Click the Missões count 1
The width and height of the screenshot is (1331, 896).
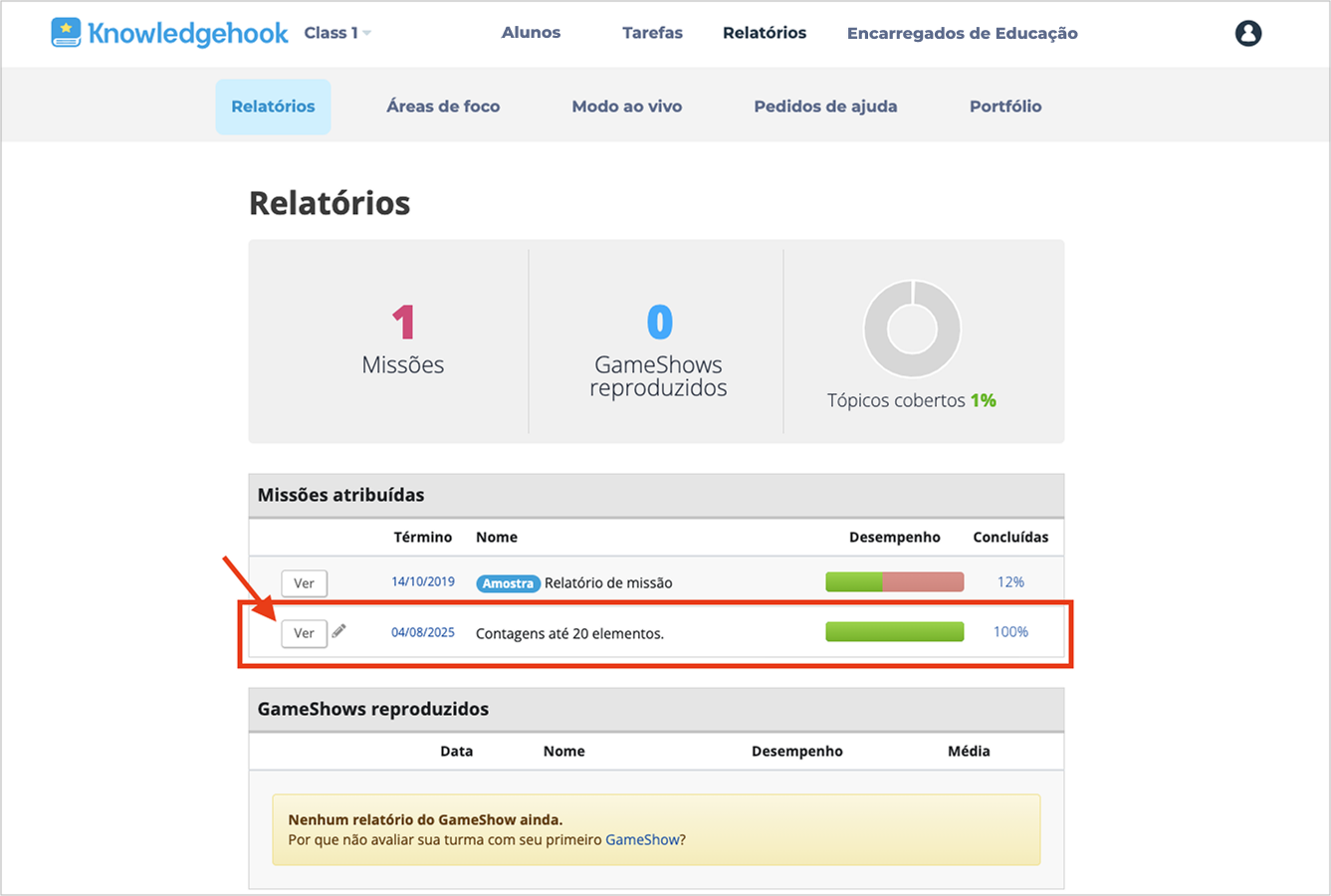click(403, 323)
